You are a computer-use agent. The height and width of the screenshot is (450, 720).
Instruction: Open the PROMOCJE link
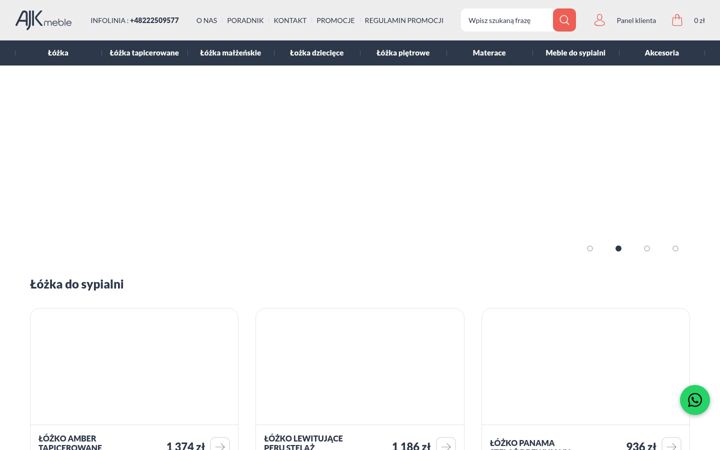(335, 21)
